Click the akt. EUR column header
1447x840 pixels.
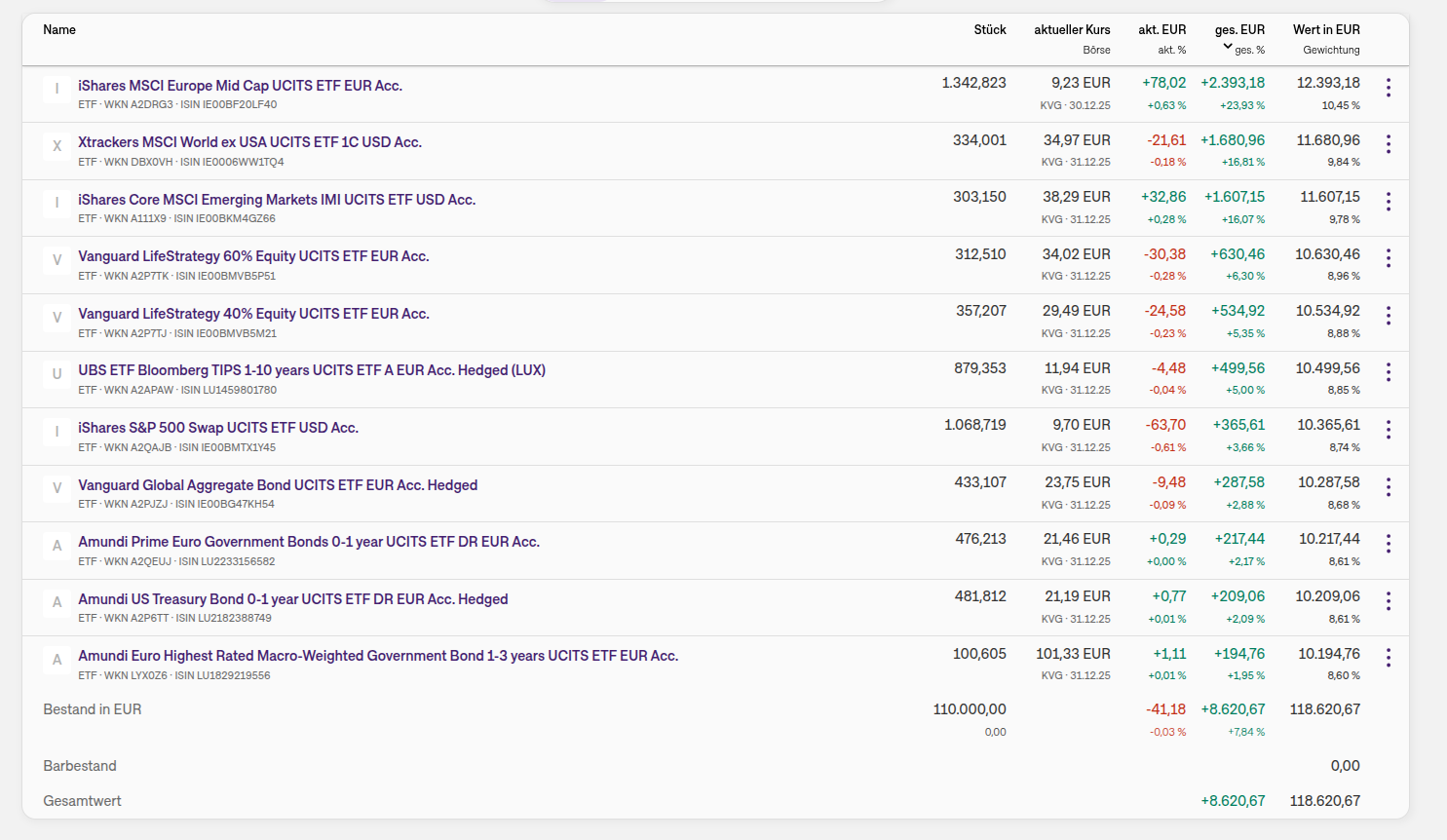[x=1161, y=30]
